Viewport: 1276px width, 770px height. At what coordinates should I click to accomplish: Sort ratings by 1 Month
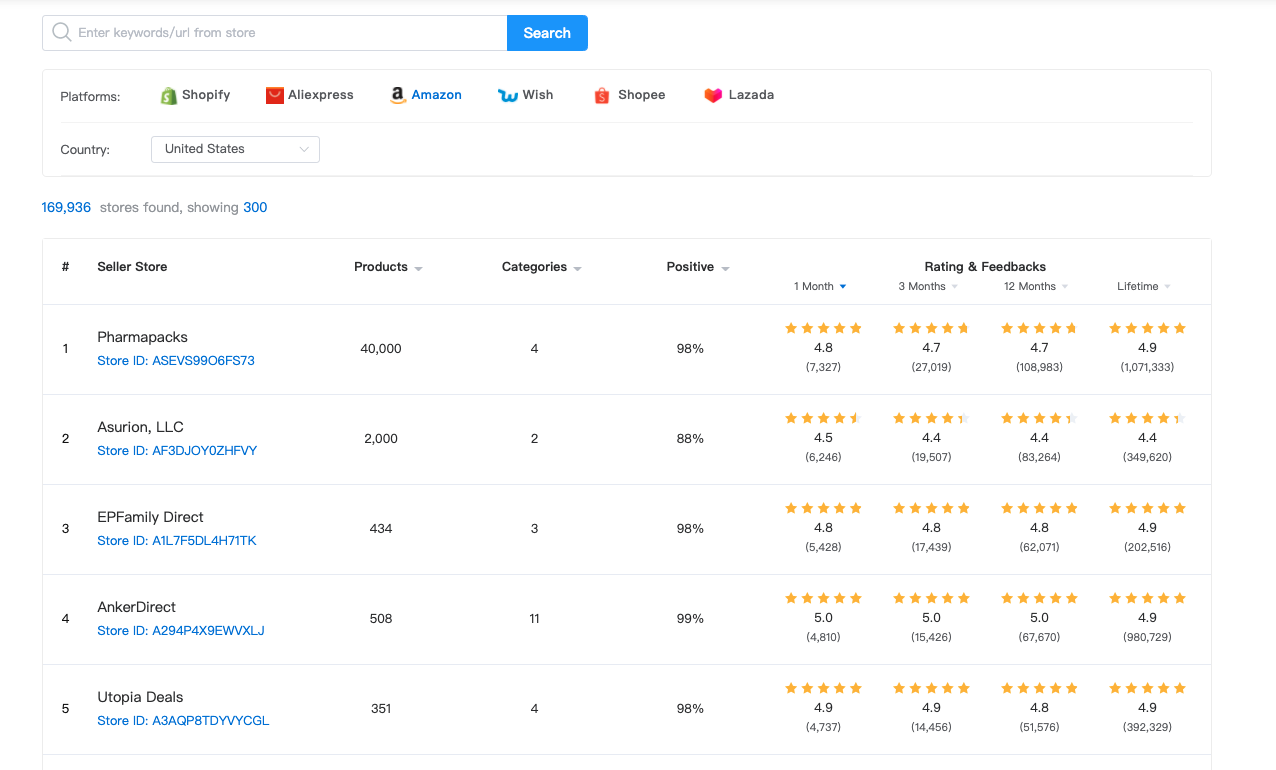821,286
